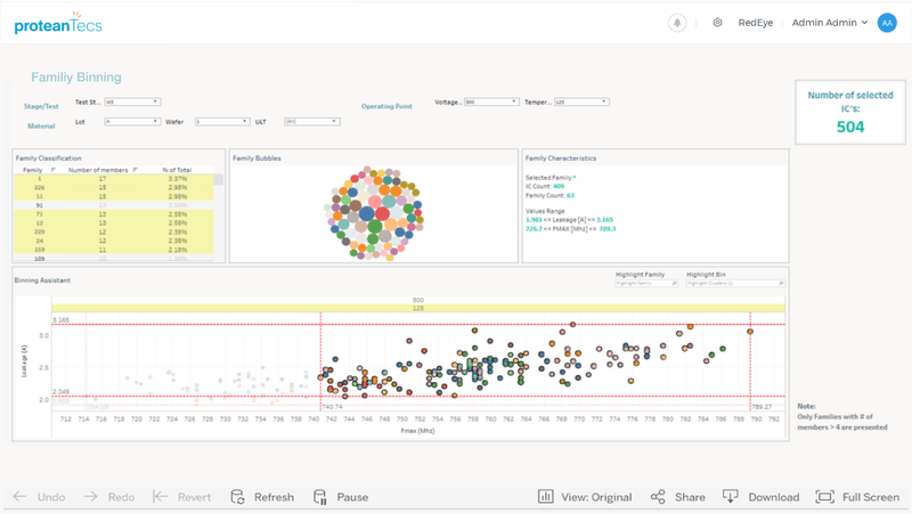Click the Refresh icon in the toolbar
The height and width of the screenshot is (514, 912).
pos(237,497)
